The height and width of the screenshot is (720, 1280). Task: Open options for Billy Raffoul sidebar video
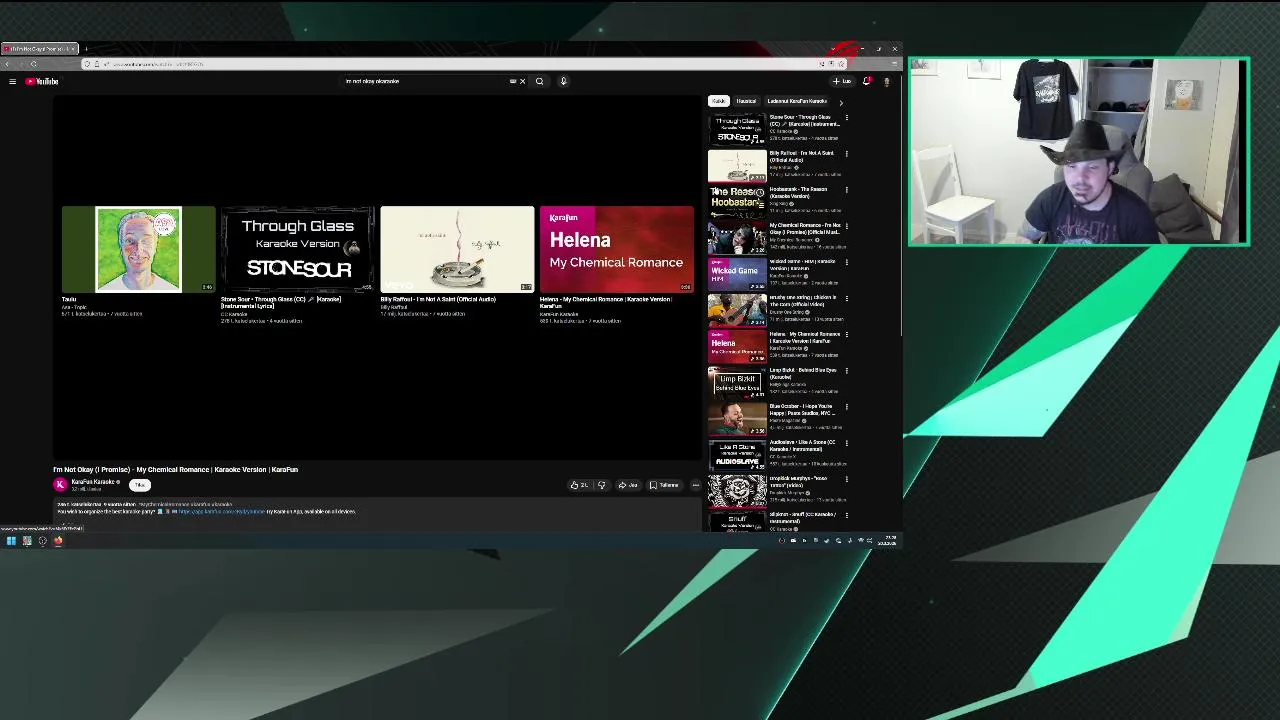pyautogui.click(x=846, y=154)
